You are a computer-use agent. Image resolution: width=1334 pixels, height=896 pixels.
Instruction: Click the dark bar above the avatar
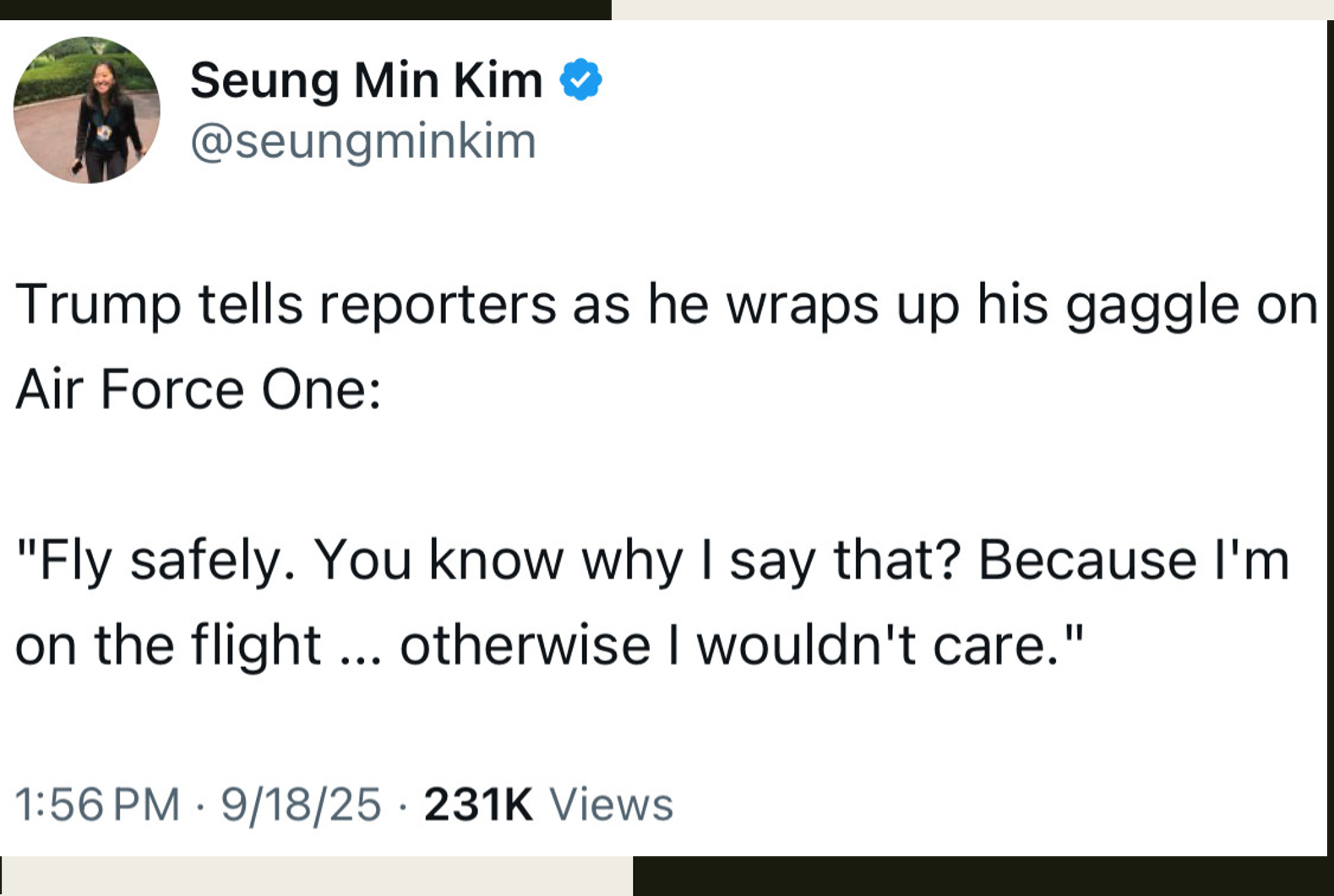coord(306,9)
